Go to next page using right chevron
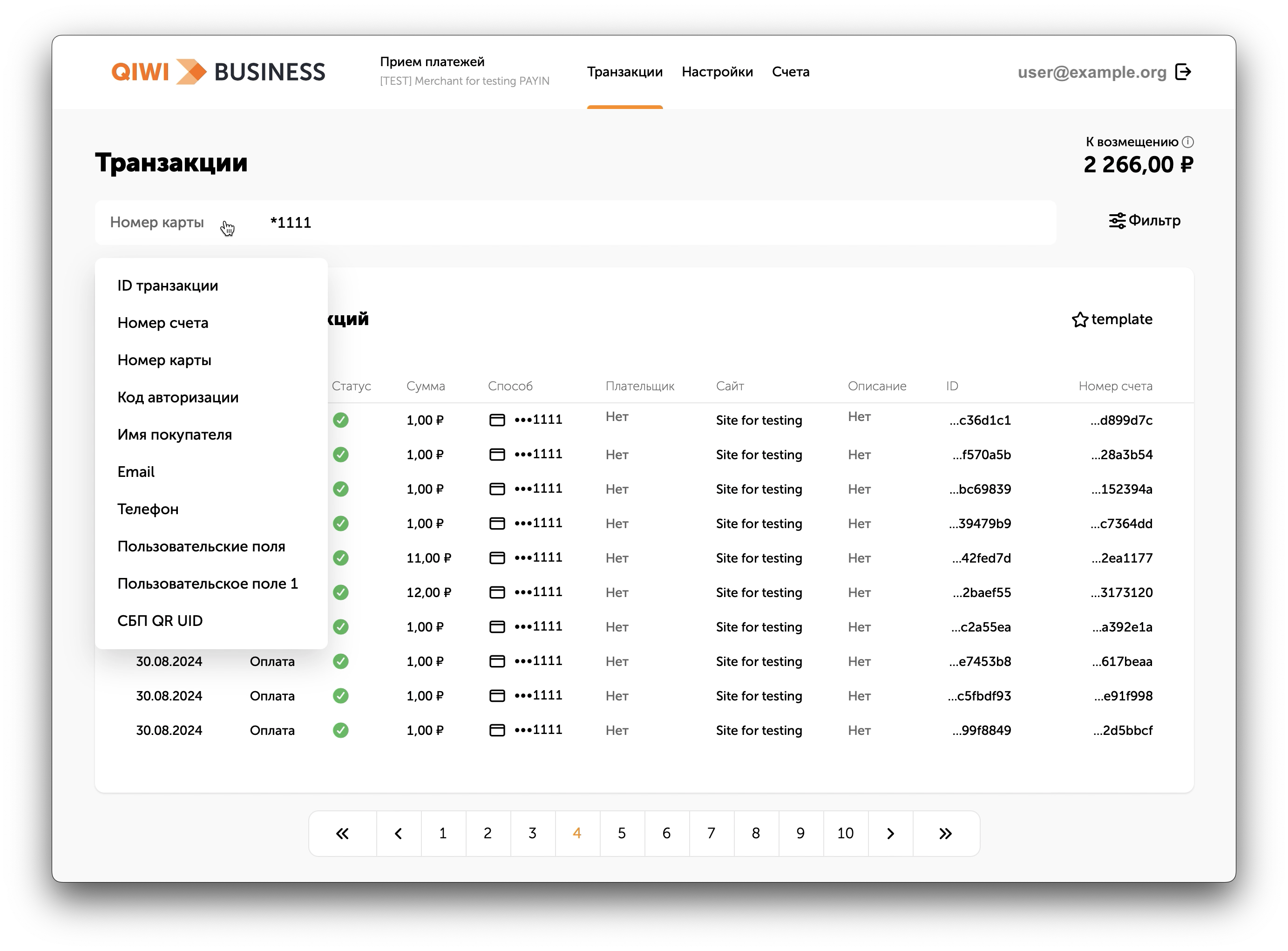The height and width of the screenshot is (951, 1288). pyautogui.click(x=890, y=834)
